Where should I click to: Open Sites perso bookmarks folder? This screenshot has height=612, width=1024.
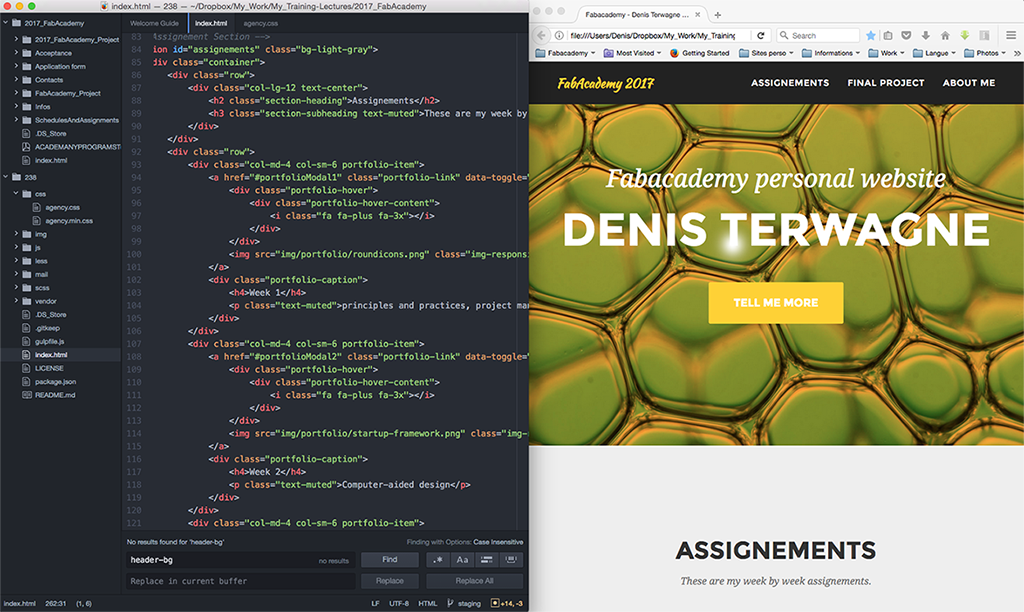pos(767,53)
